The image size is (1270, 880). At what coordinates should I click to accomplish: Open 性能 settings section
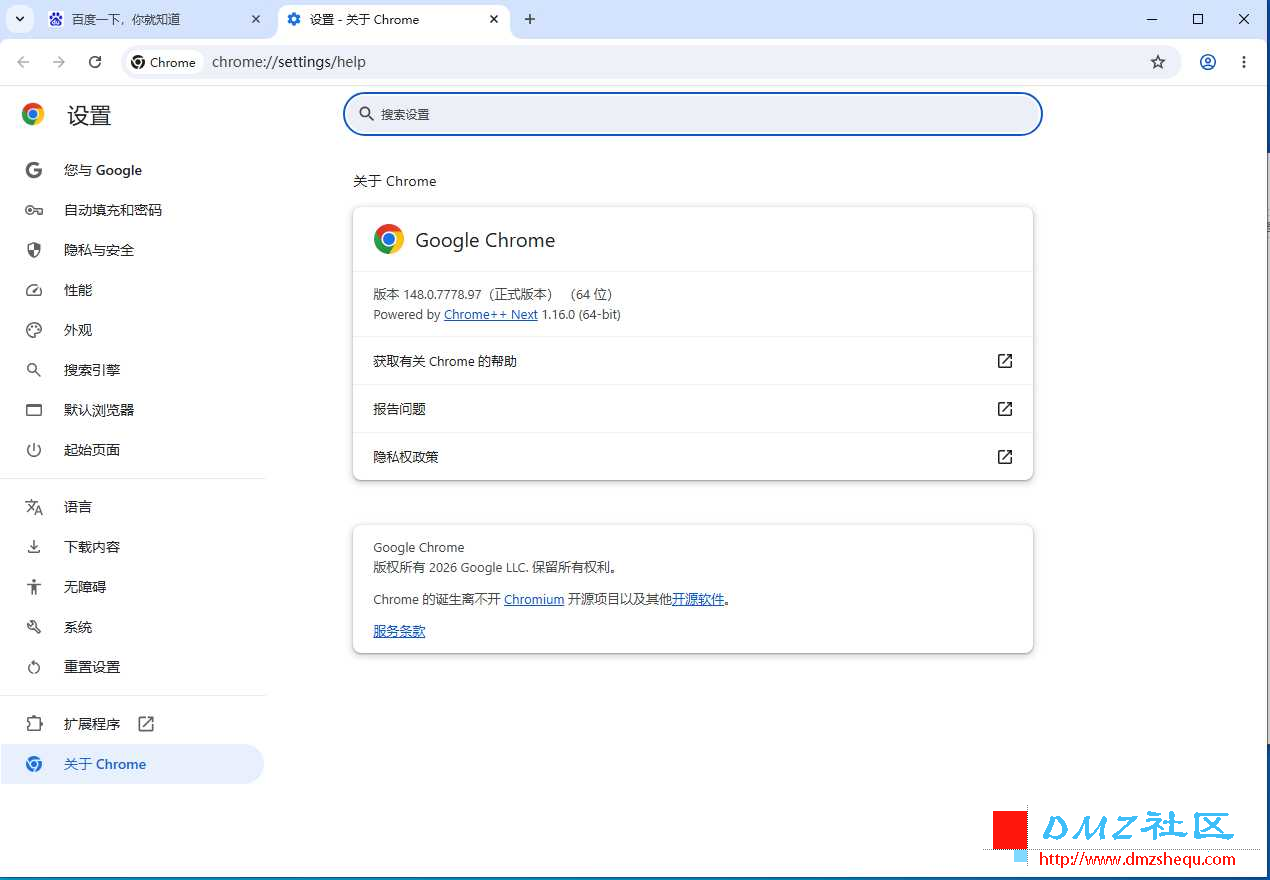(x=132, y=290)
